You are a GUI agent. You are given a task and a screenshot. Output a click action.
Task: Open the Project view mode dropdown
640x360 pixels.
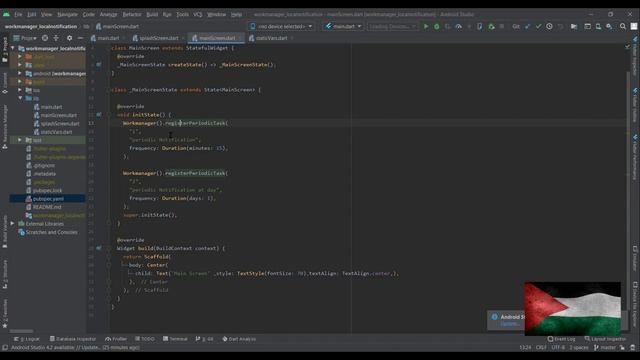tap(25, 38)
